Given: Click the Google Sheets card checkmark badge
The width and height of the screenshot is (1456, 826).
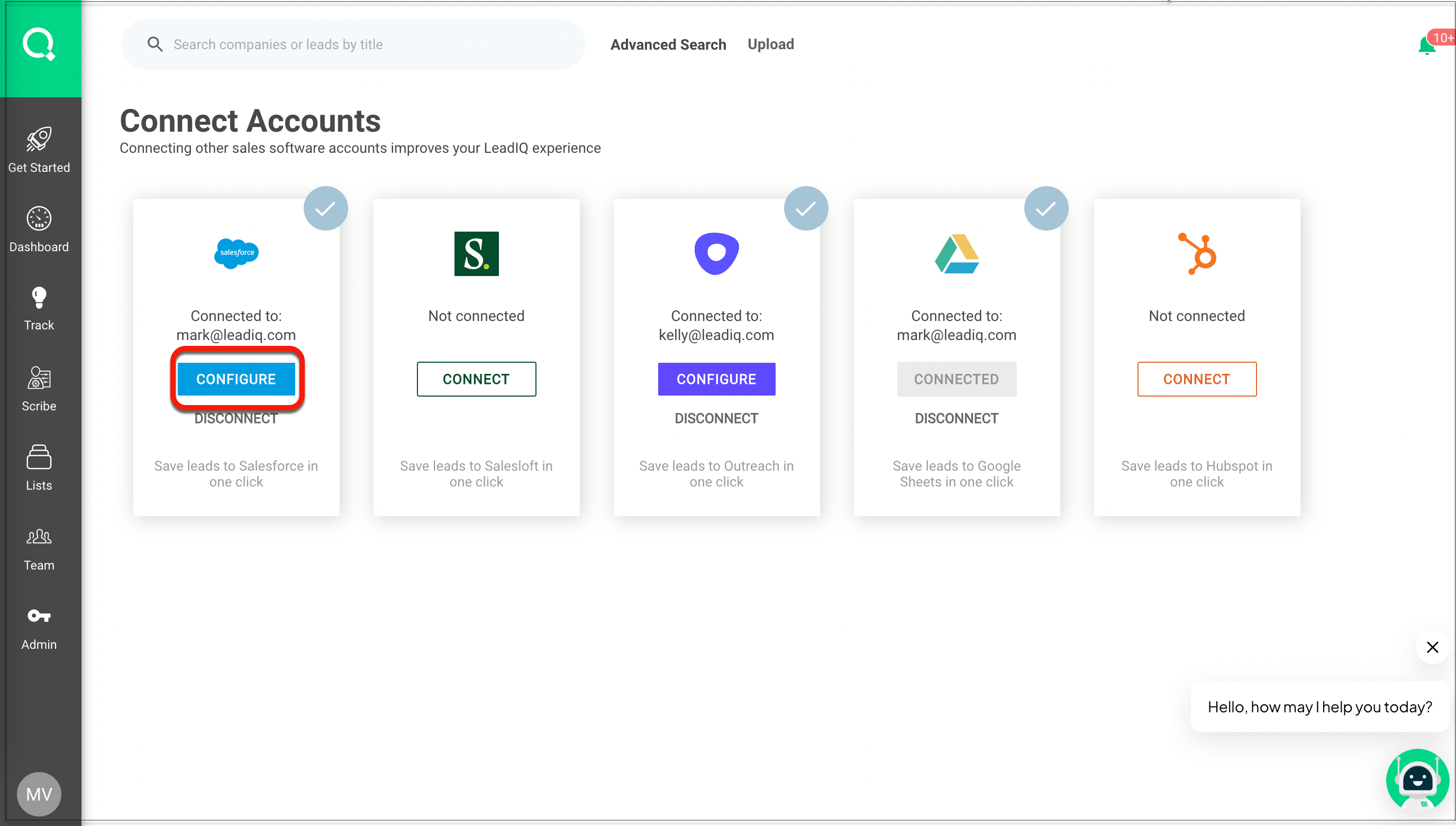Looking at the screenshot, I should point(1046,209).
